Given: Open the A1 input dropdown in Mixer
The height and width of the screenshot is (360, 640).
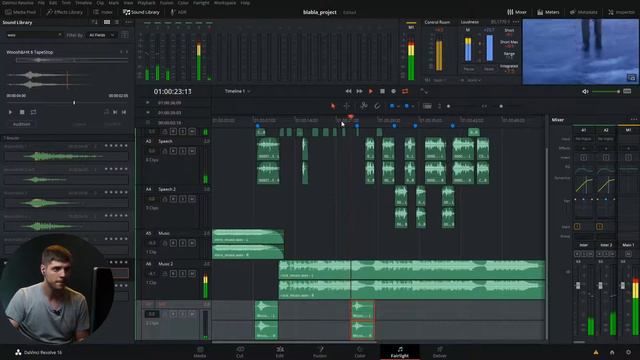Looking at the screenshot, I should point(583,139).
